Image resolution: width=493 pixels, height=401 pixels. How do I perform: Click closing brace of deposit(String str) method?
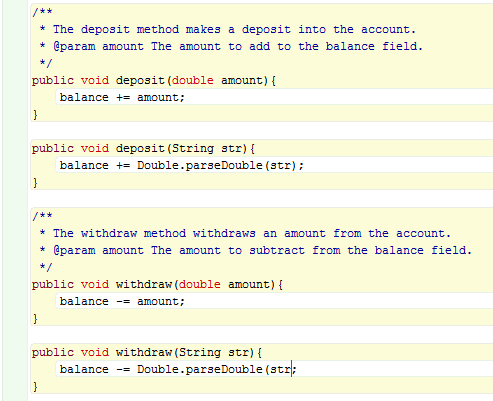(x=35, y=183)
